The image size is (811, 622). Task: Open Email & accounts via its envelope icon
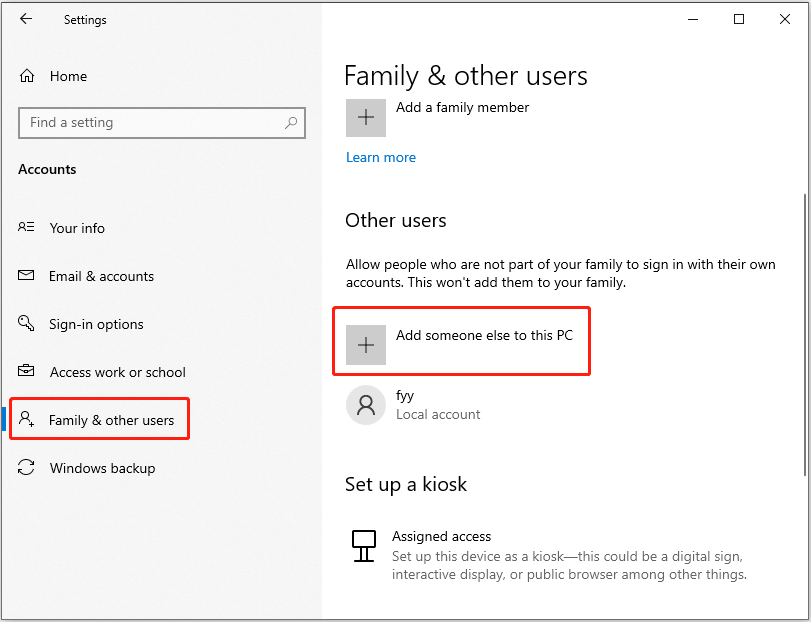[27, 276]
